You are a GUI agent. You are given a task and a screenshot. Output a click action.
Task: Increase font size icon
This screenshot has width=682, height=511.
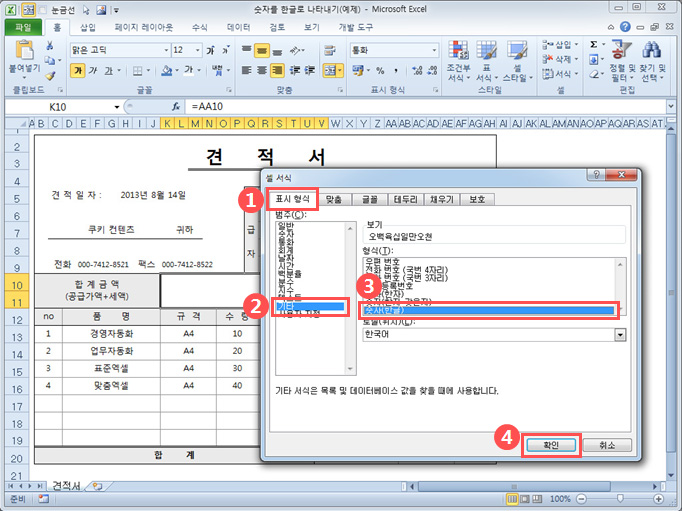(211, 50)
